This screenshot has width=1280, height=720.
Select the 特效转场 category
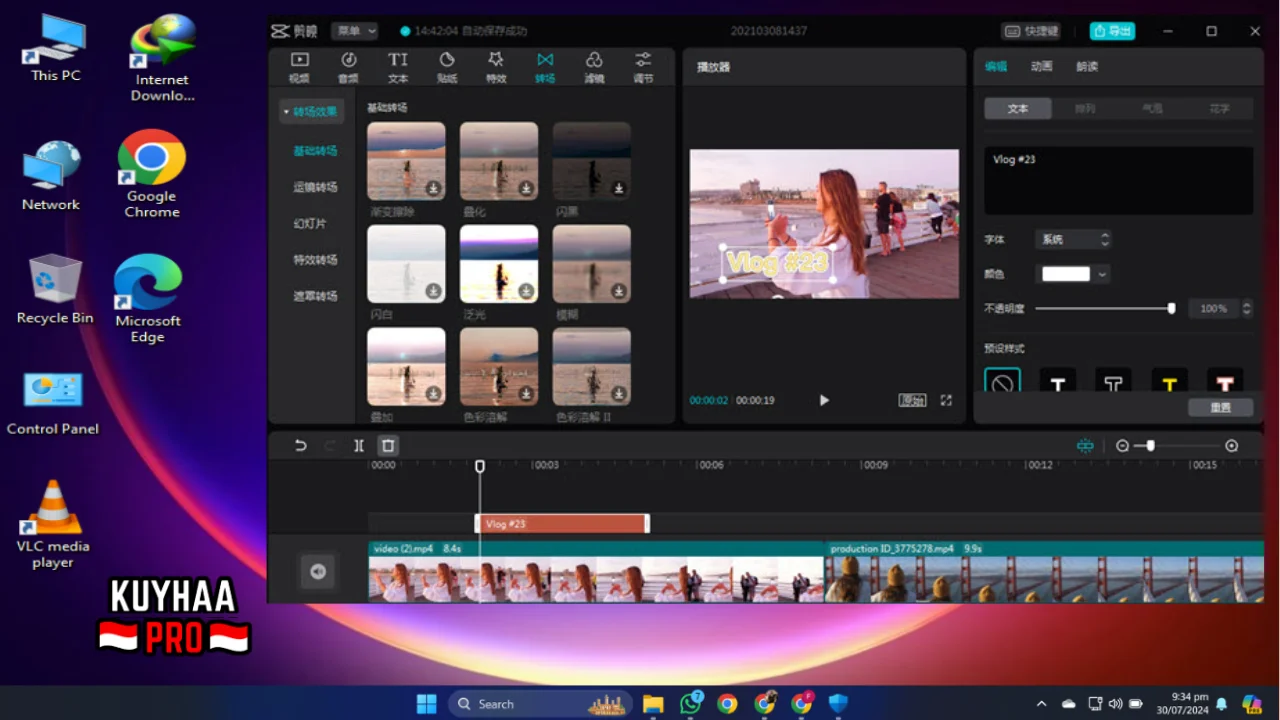315,260
